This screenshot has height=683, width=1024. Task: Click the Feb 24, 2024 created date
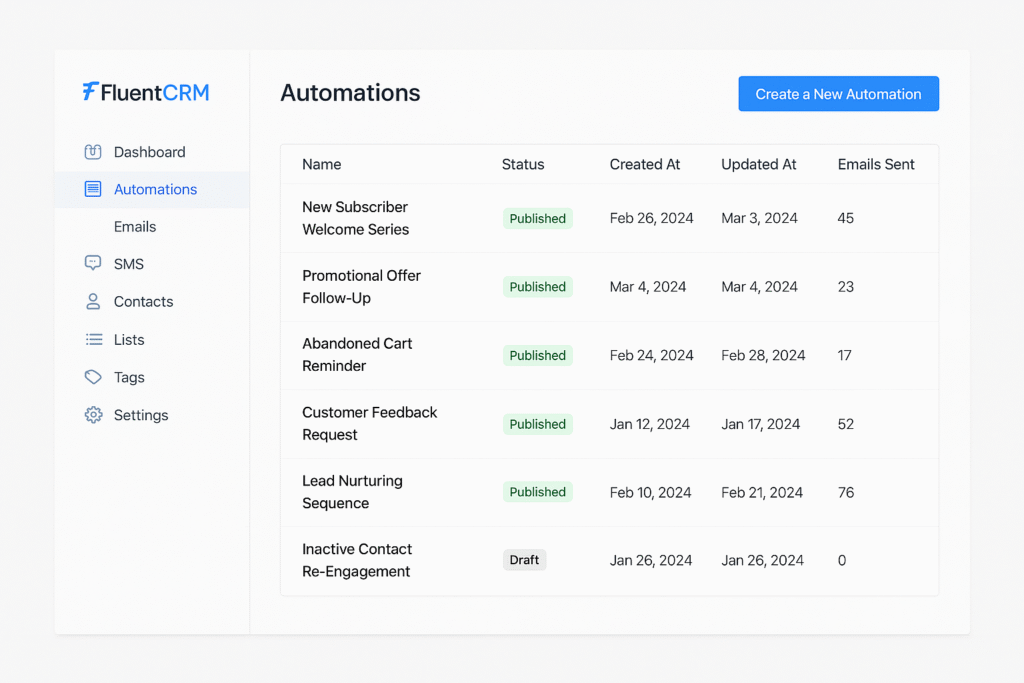(x=652, y=355)
